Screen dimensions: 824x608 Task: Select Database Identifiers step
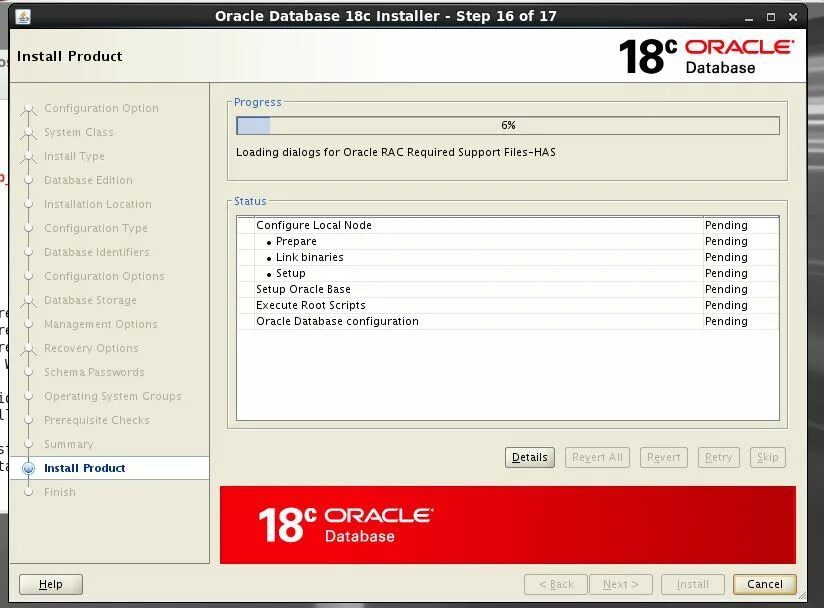pyautogui.click(x=97, y=252)
